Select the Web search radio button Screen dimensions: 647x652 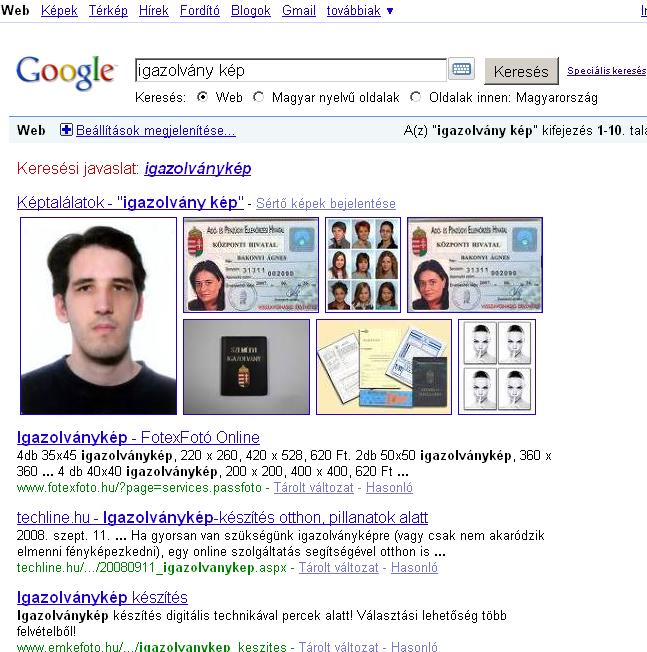pos(202,97)
